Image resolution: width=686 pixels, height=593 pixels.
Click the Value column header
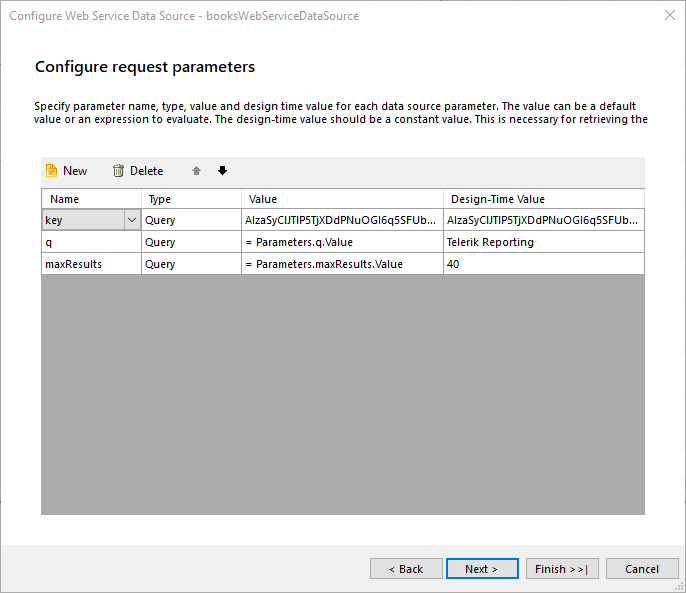coord(342,199)
